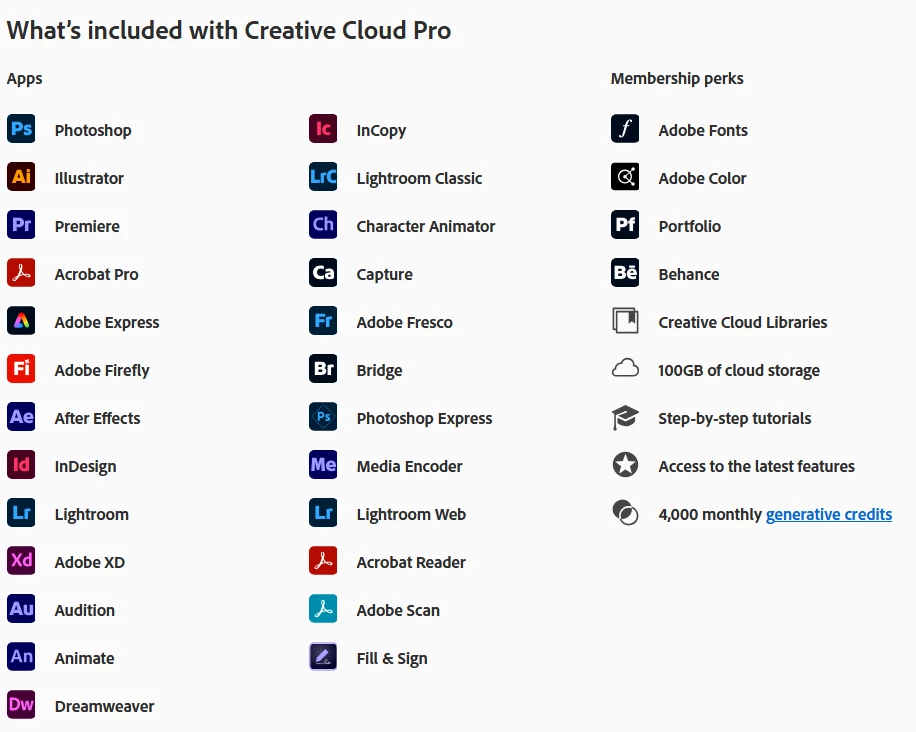Click the graduation cap tutorials icon
Screen dimensions: 916x732
625,417
